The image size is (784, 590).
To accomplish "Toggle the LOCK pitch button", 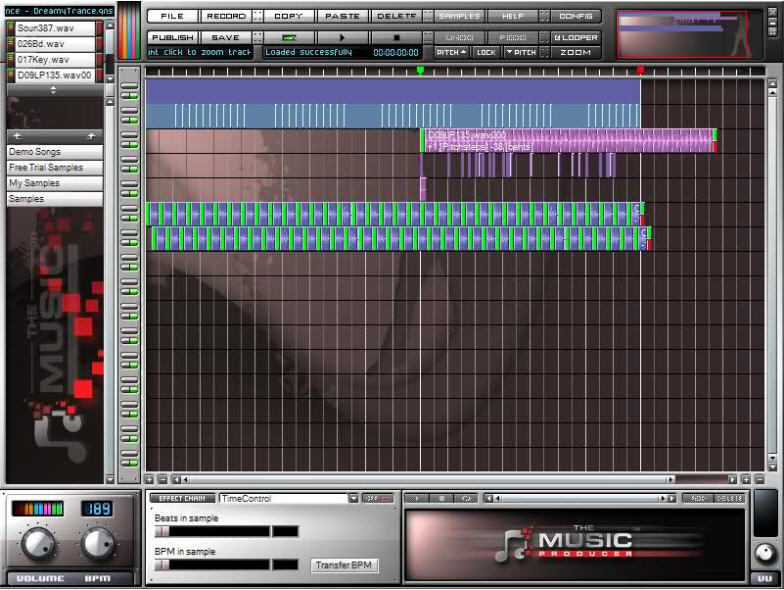I will [x=486, y=52].
